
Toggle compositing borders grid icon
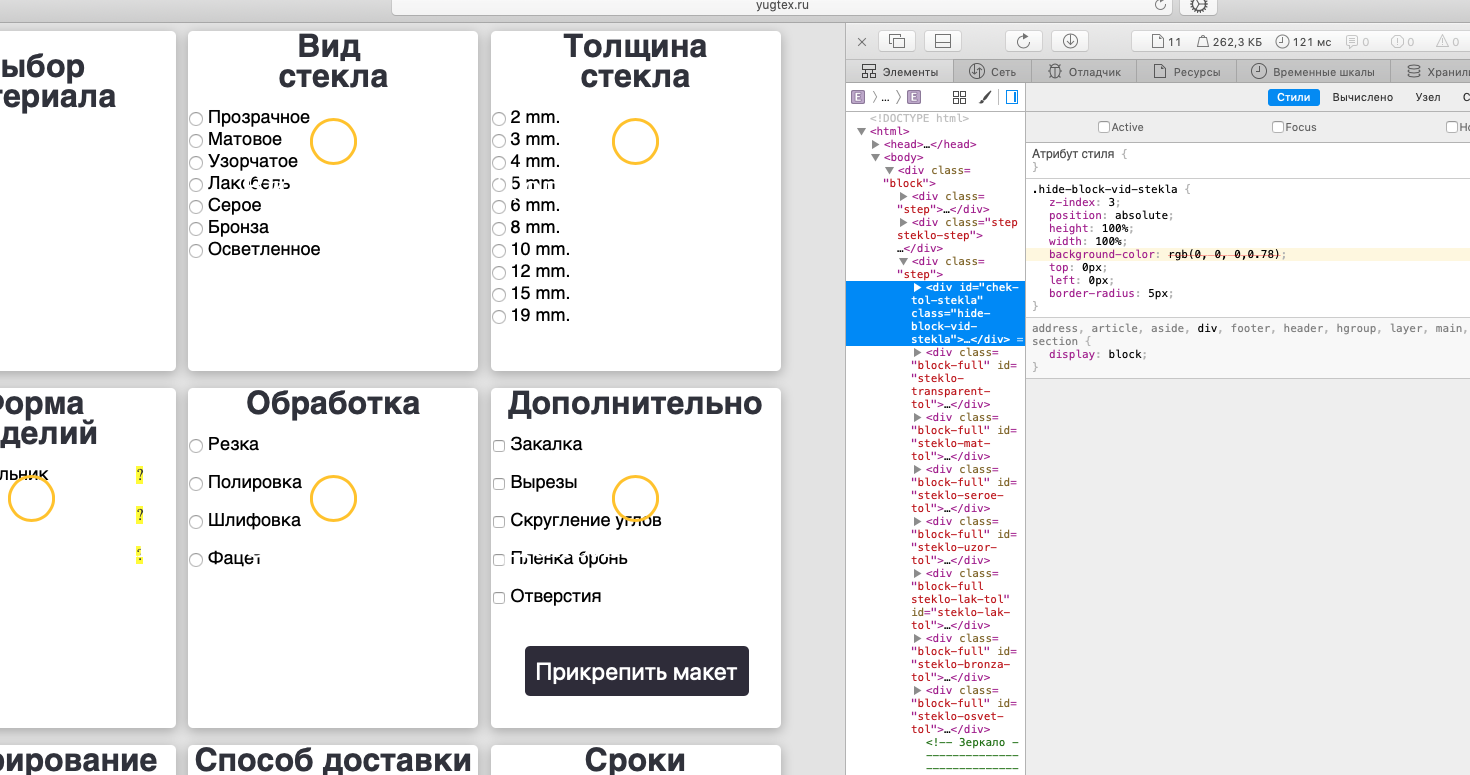click(960, 97)
